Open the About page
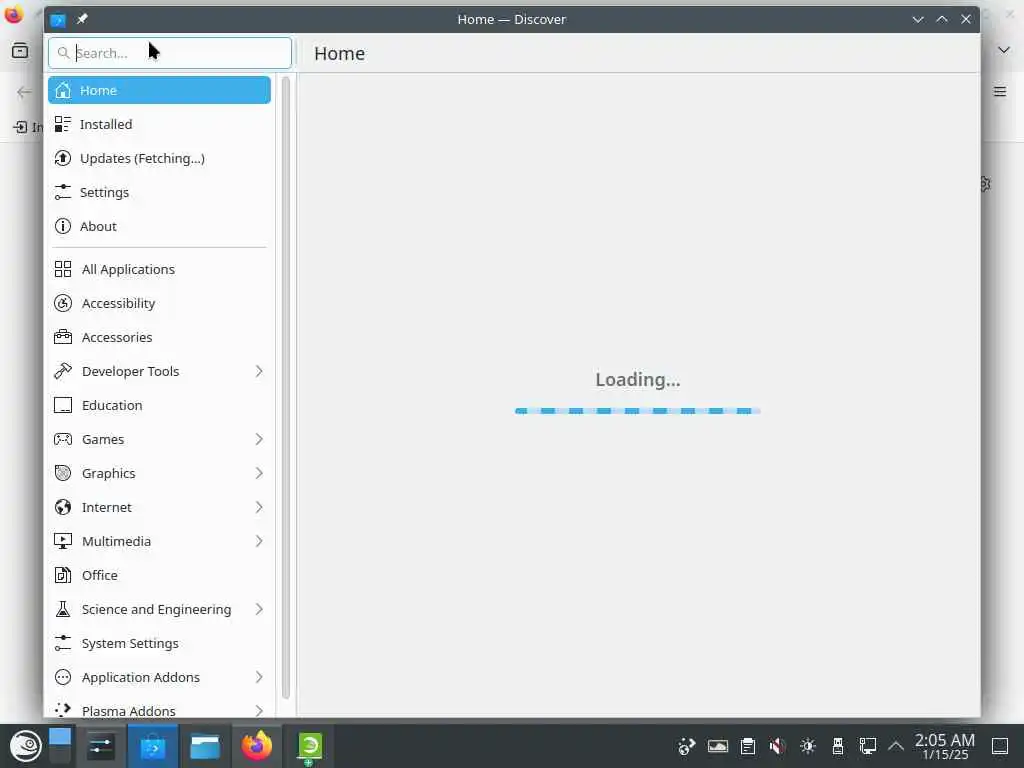The height and width of the screenshot is (768, 1024). click(159, 226)
